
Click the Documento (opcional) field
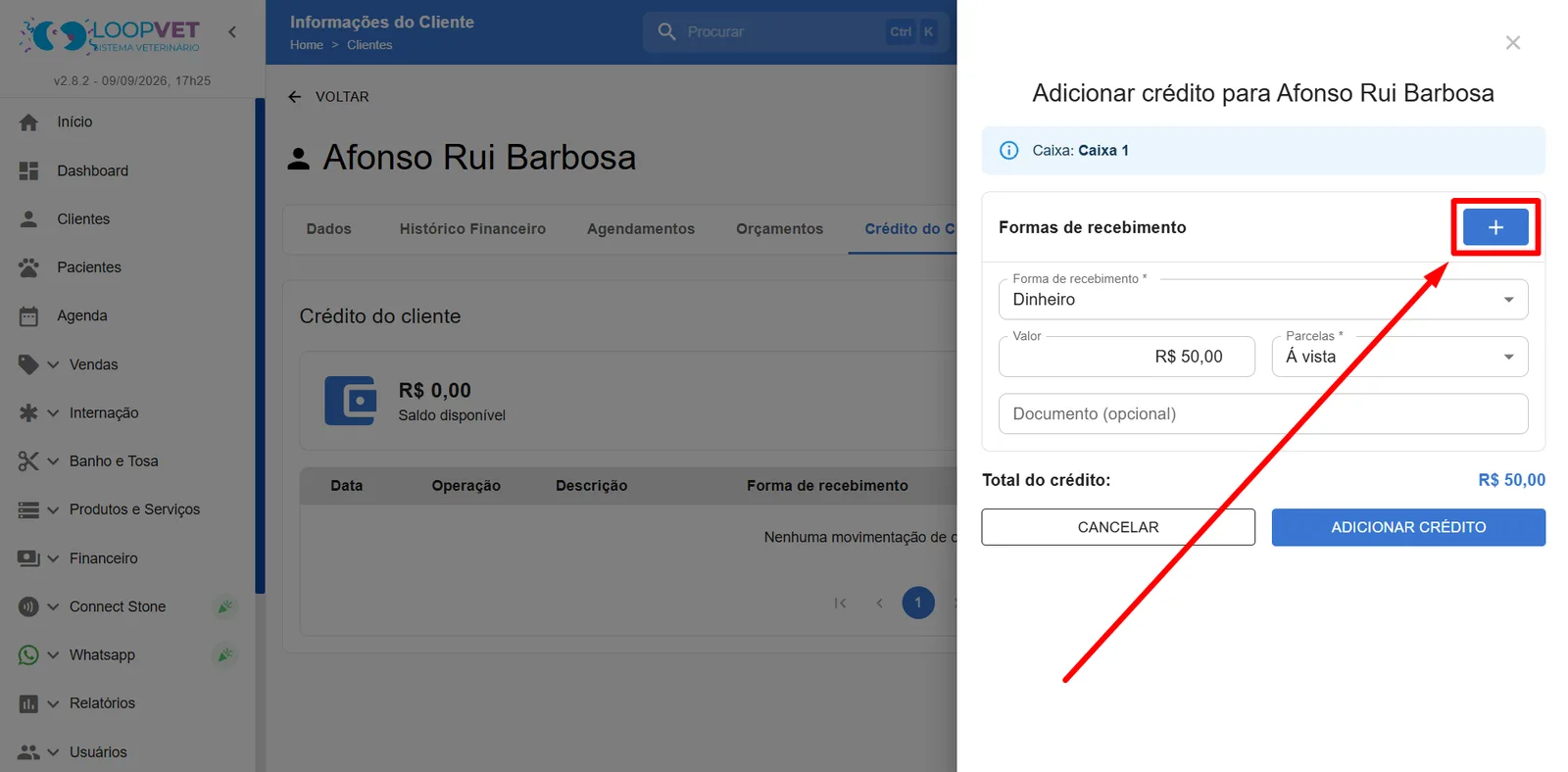[x=1263, y=414]
